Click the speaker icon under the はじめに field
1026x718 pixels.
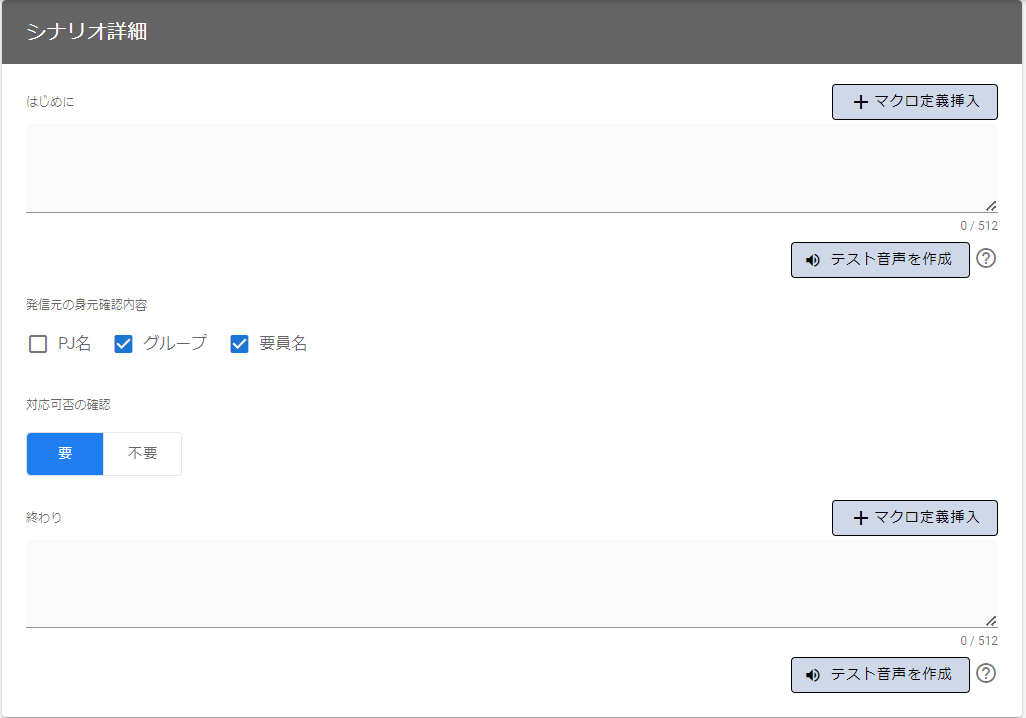coord(813,260)
